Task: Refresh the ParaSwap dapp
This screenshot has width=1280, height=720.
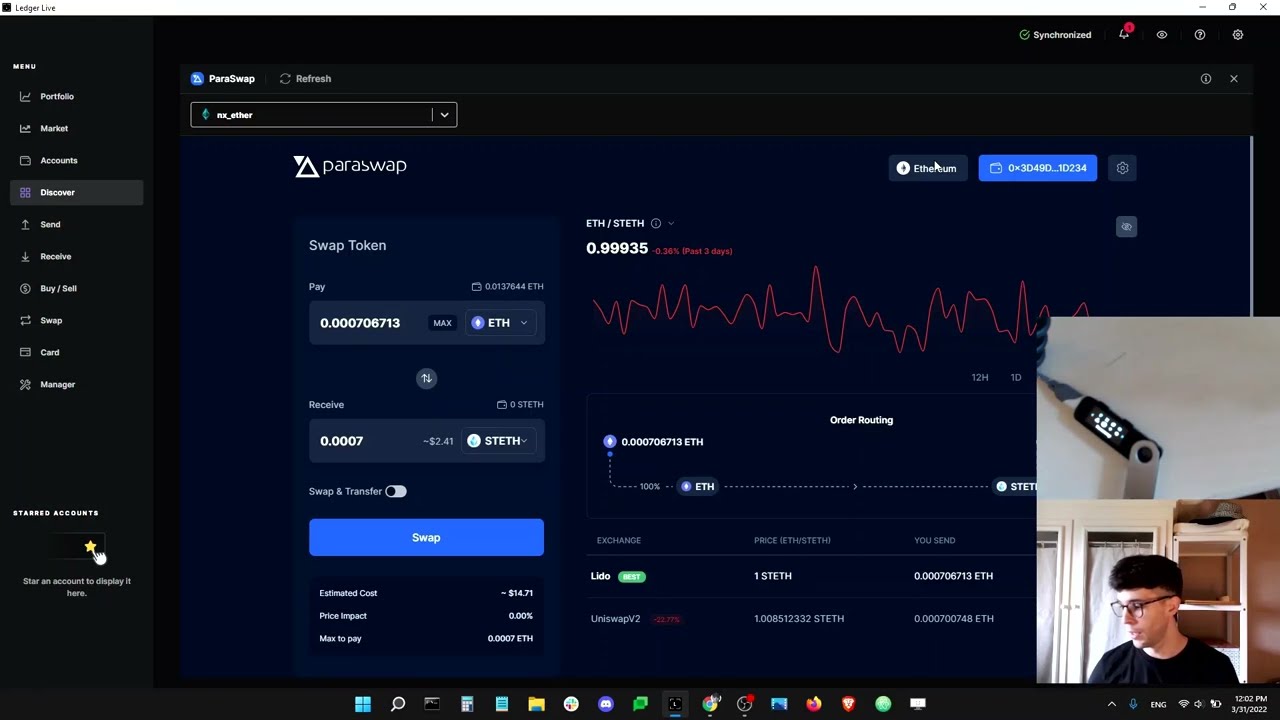Action: tap(305, 78)
